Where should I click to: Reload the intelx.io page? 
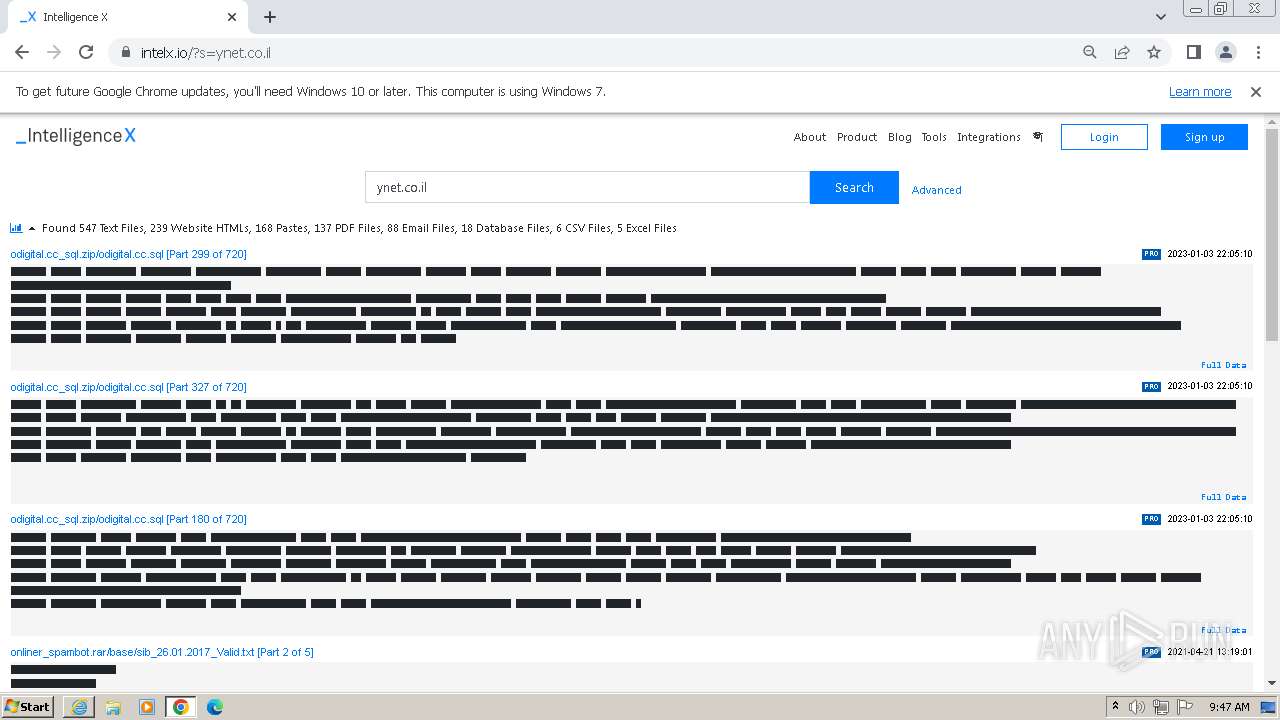86,52
